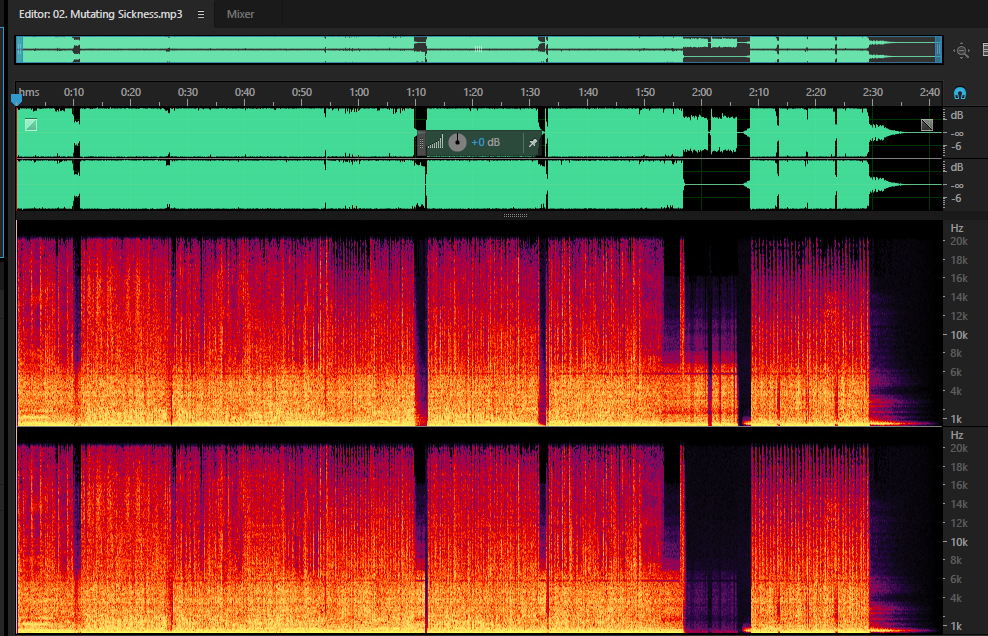Click the 10k label on upper frequency scale
Image resolution: width=988 pixels, height=636 pixels.
point(959,335)
